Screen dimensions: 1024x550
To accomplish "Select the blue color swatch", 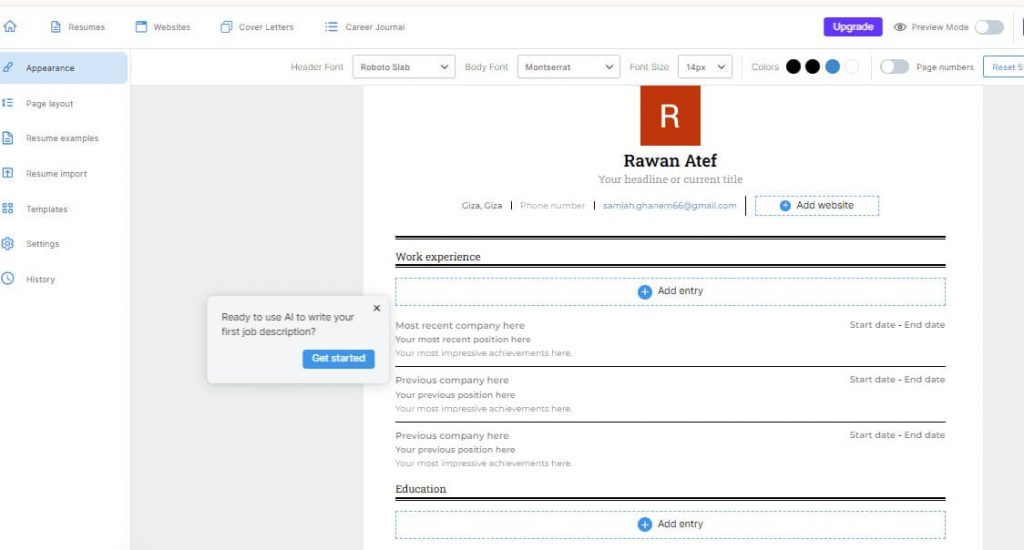I will pyautogui.click(x=832, y=67).
